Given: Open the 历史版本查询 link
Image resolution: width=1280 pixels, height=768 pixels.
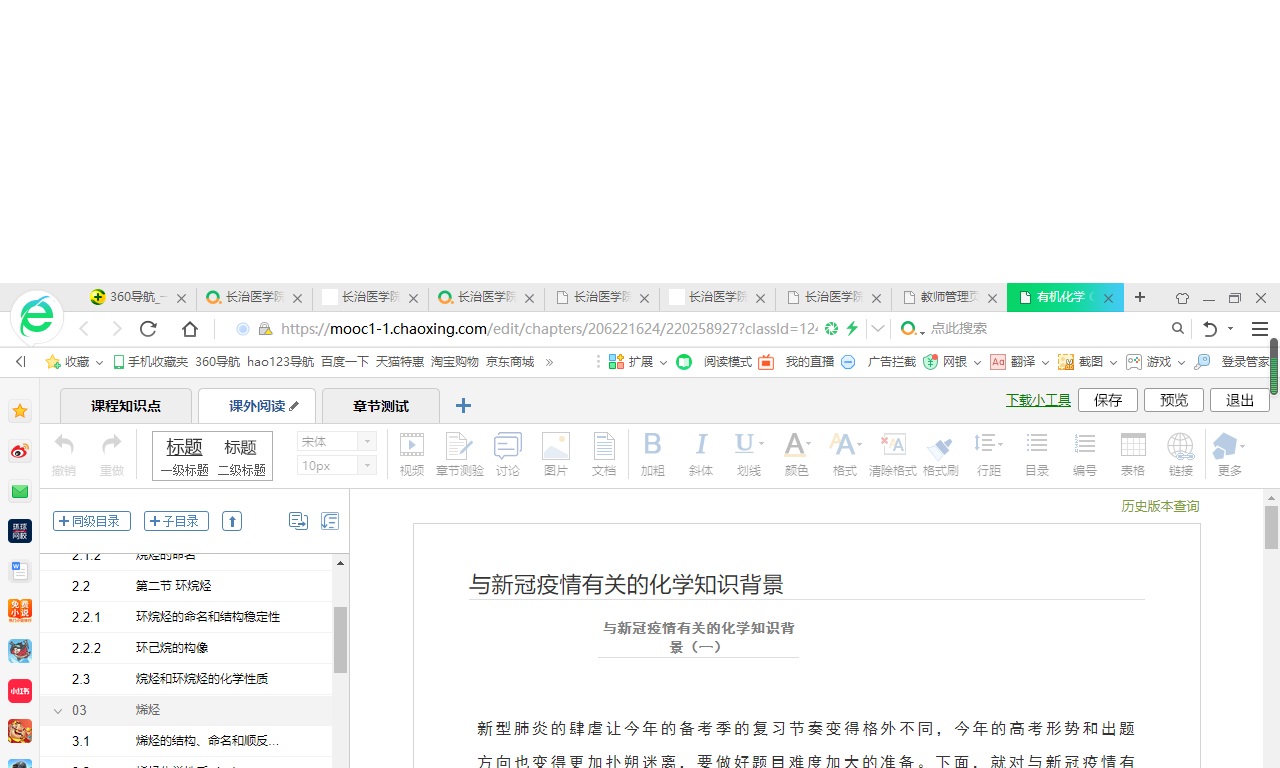Looking at the screenshot, I should 1159,506.
